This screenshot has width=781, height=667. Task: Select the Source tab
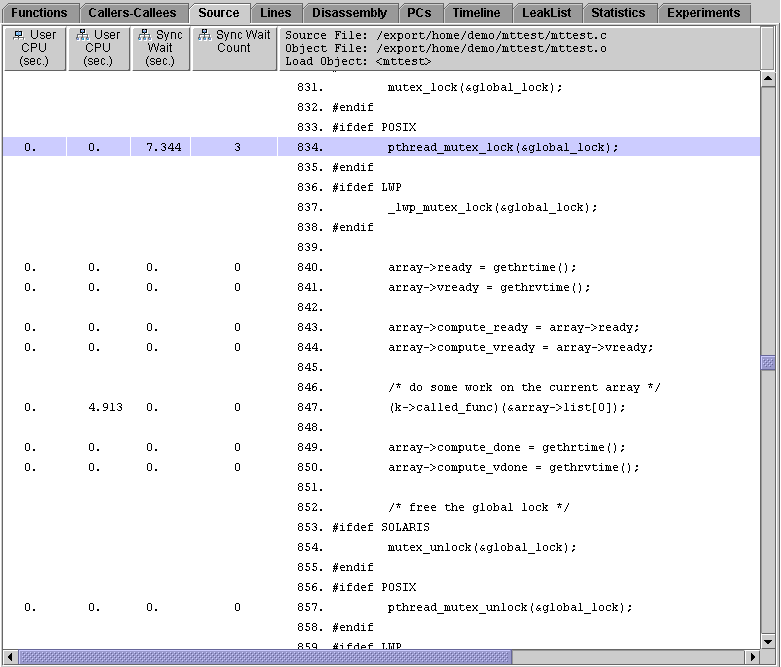tap(219, 13)
